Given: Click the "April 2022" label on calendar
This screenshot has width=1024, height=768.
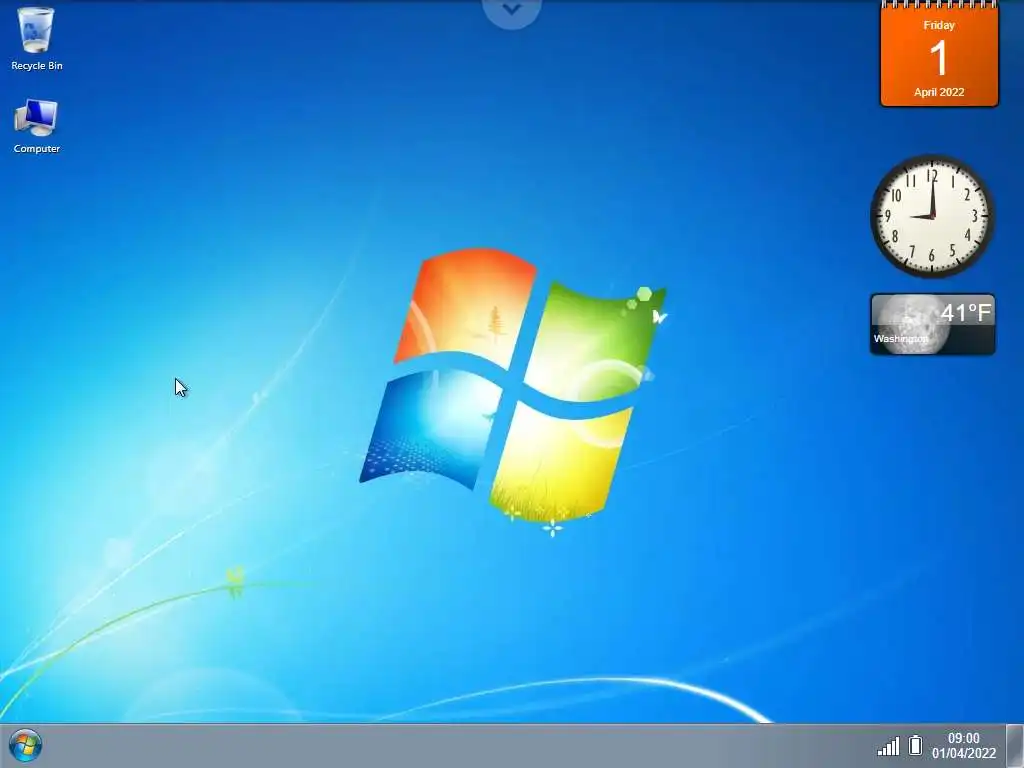Looking at the screenshot, I should (939, 92).
